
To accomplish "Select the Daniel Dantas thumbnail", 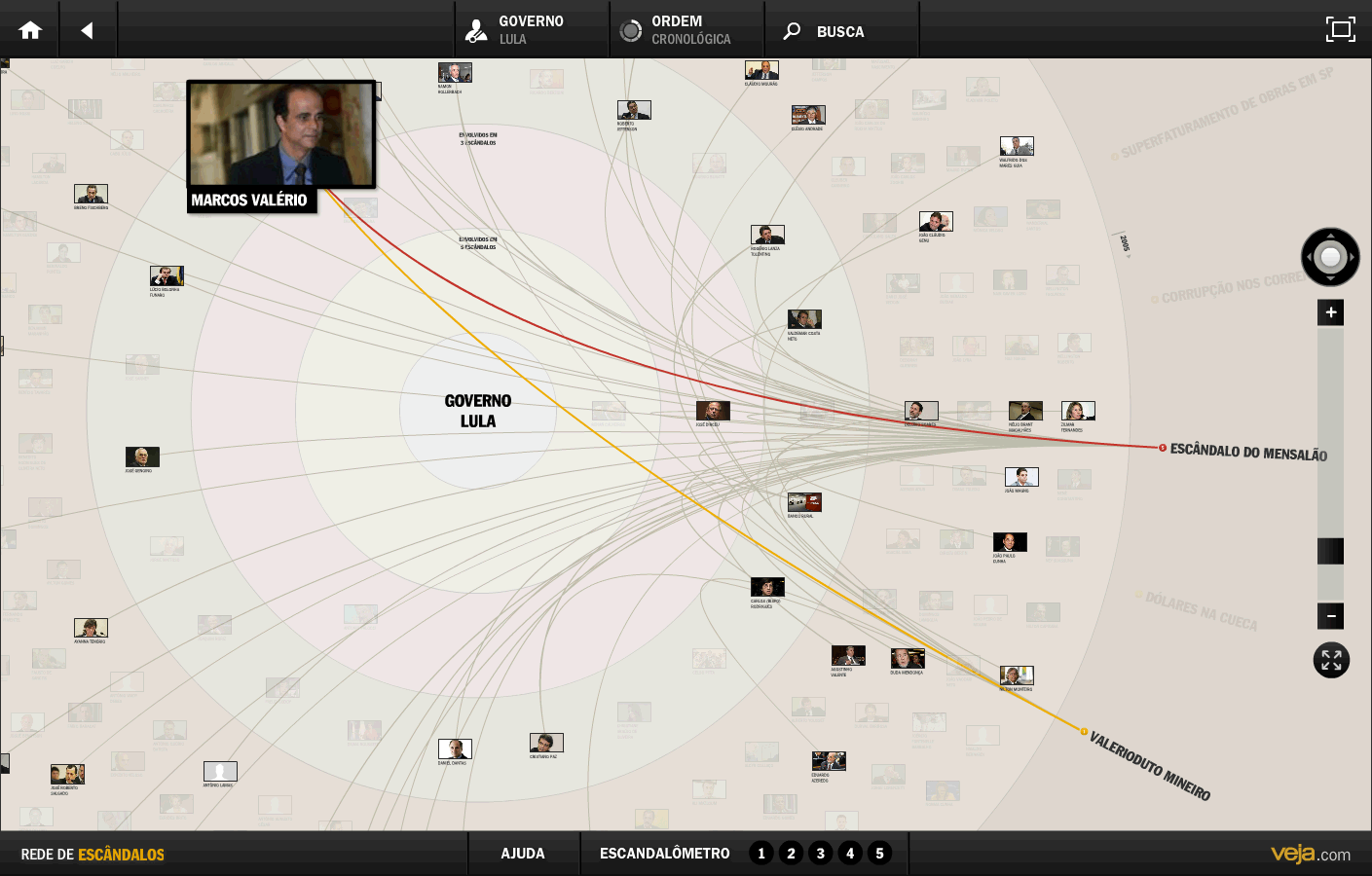I will click(x=455, y=748).
